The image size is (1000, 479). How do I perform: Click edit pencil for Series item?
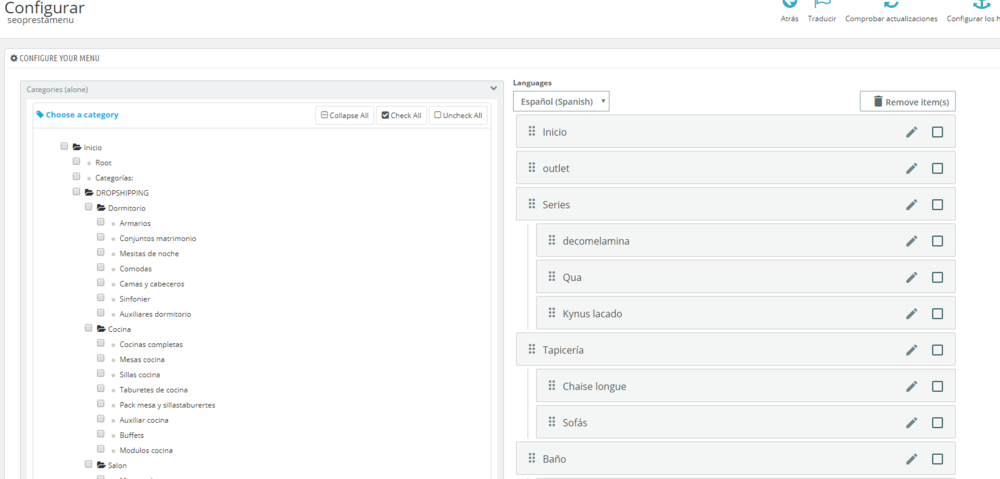point(912,205)
